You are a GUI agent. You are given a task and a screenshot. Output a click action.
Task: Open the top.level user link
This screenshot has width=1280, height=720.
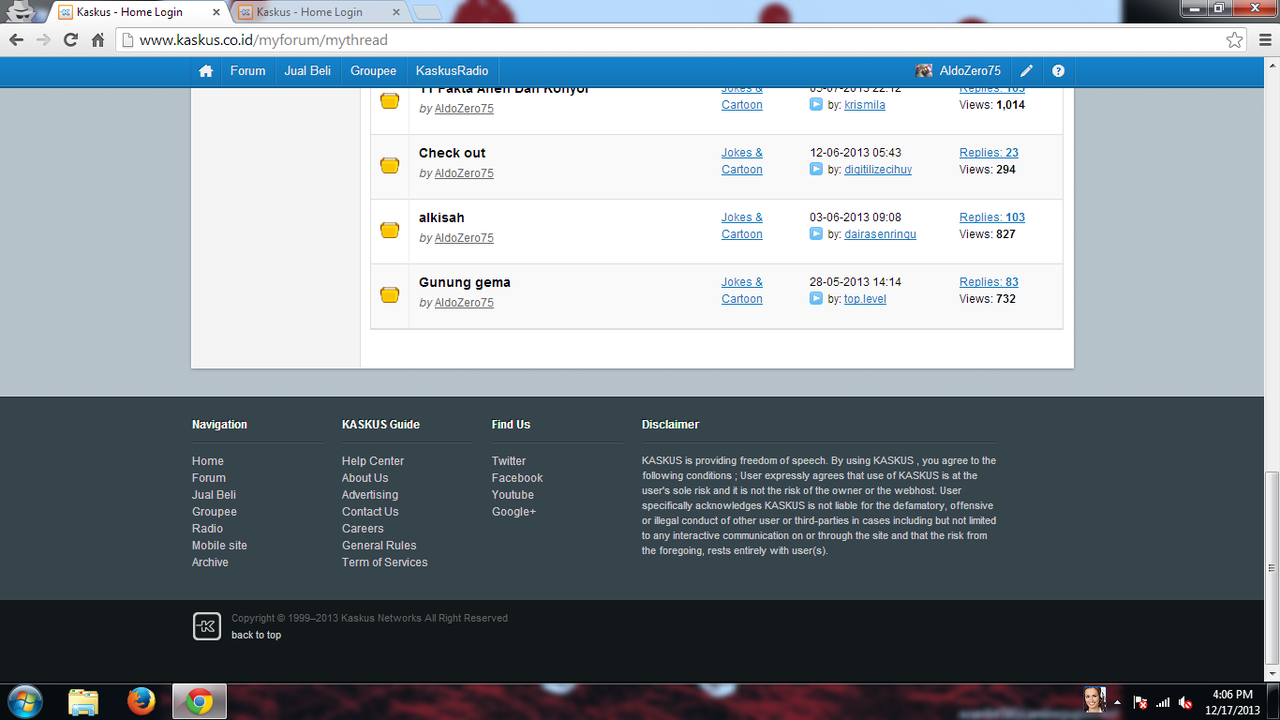(865, 299)
